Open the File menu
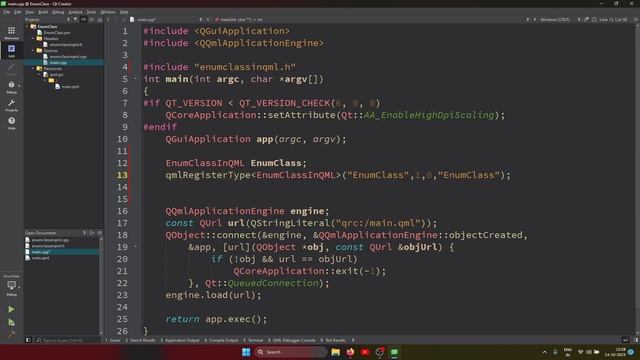This screenshot has height=360, width=640. [7, 12]
